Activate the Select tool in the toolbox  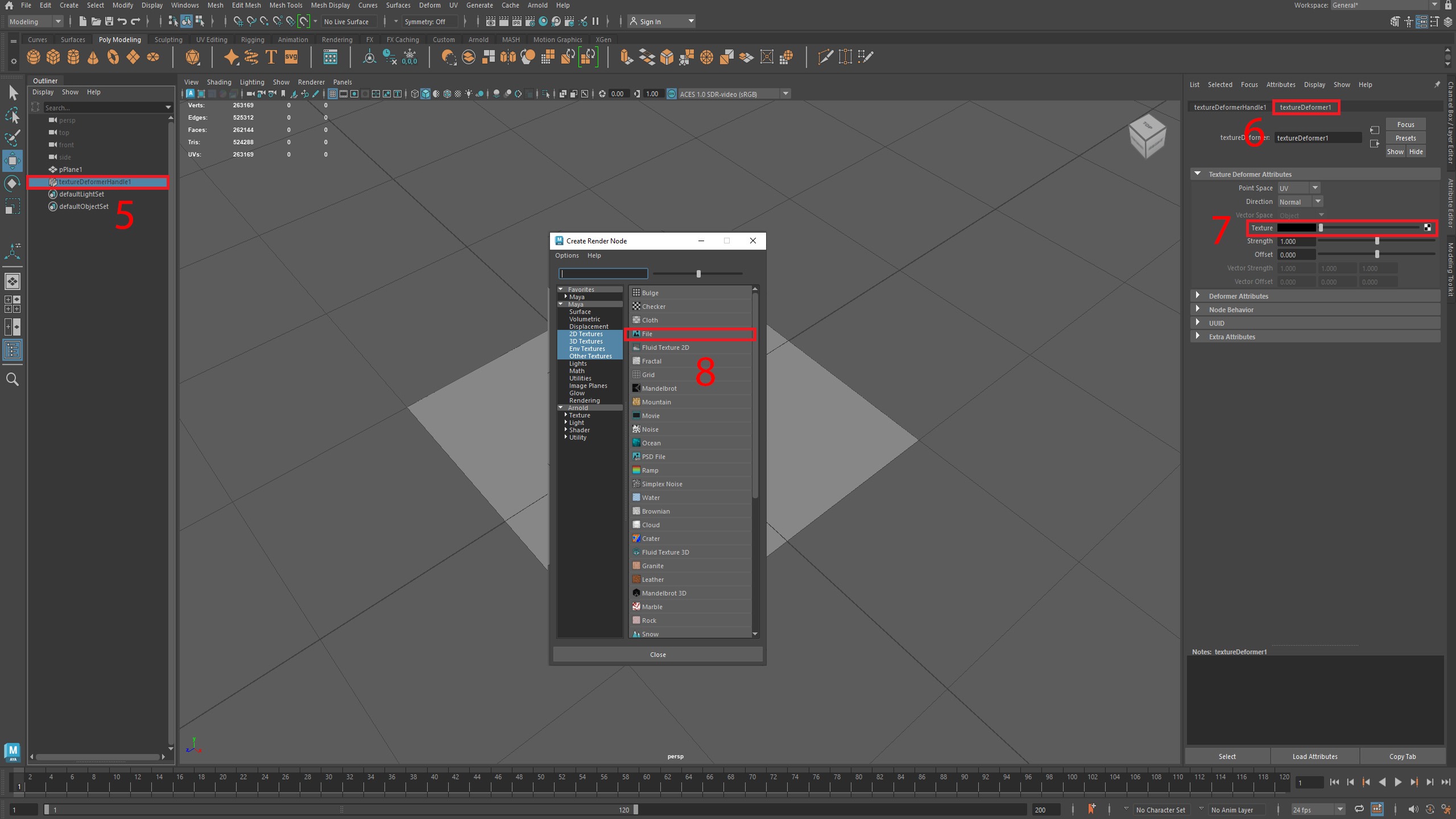click(x=13, y=93)
